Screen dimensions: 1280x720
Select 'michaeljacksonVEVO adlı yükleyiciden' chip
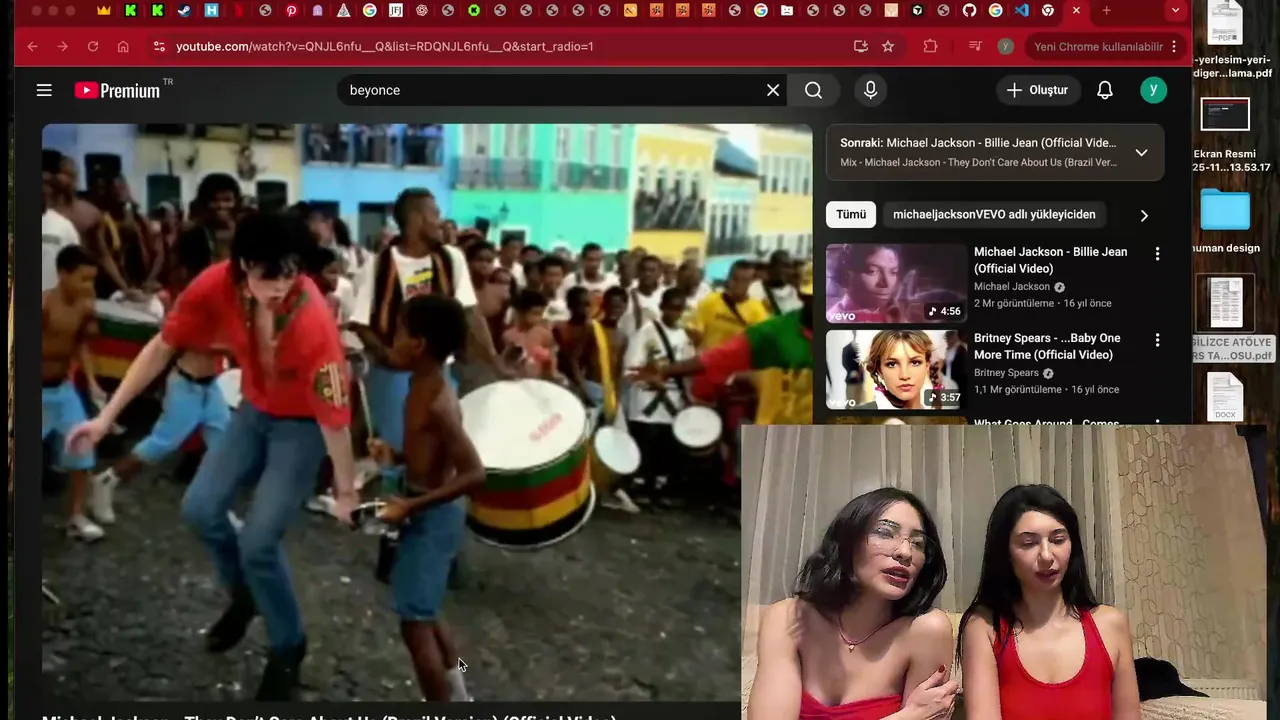[994, 215]
